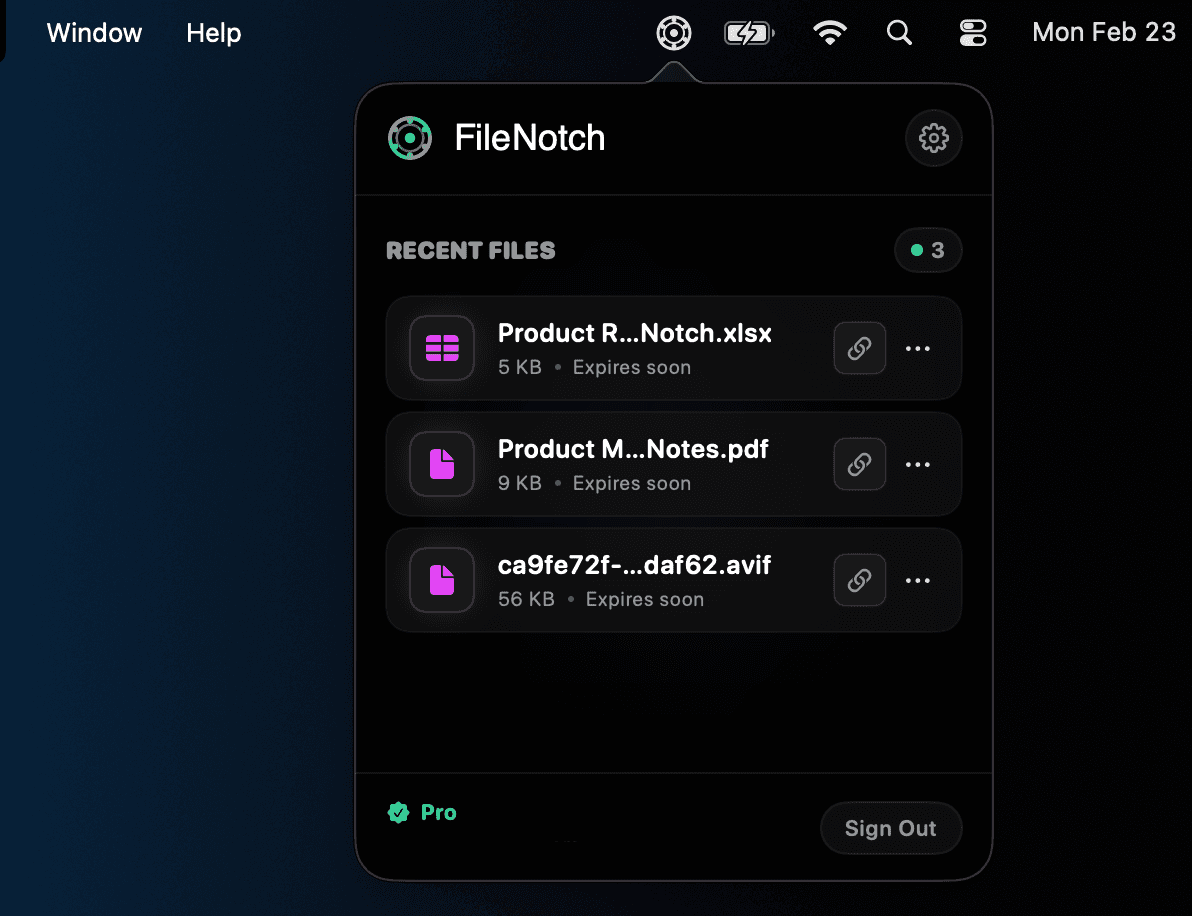This screenshot has width=1192, height=916.
Task: Open the more options menu for the PDF file
Action: pos(918,464)
